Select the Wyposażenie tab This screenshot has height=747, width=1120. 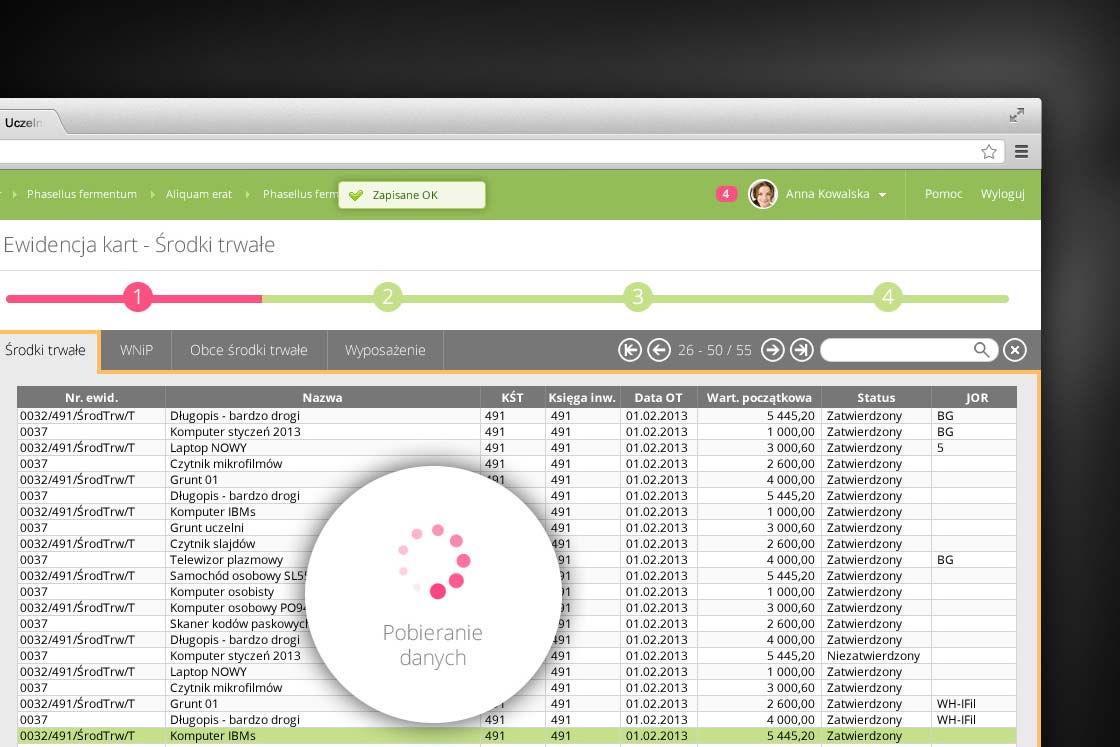point(385,351)
